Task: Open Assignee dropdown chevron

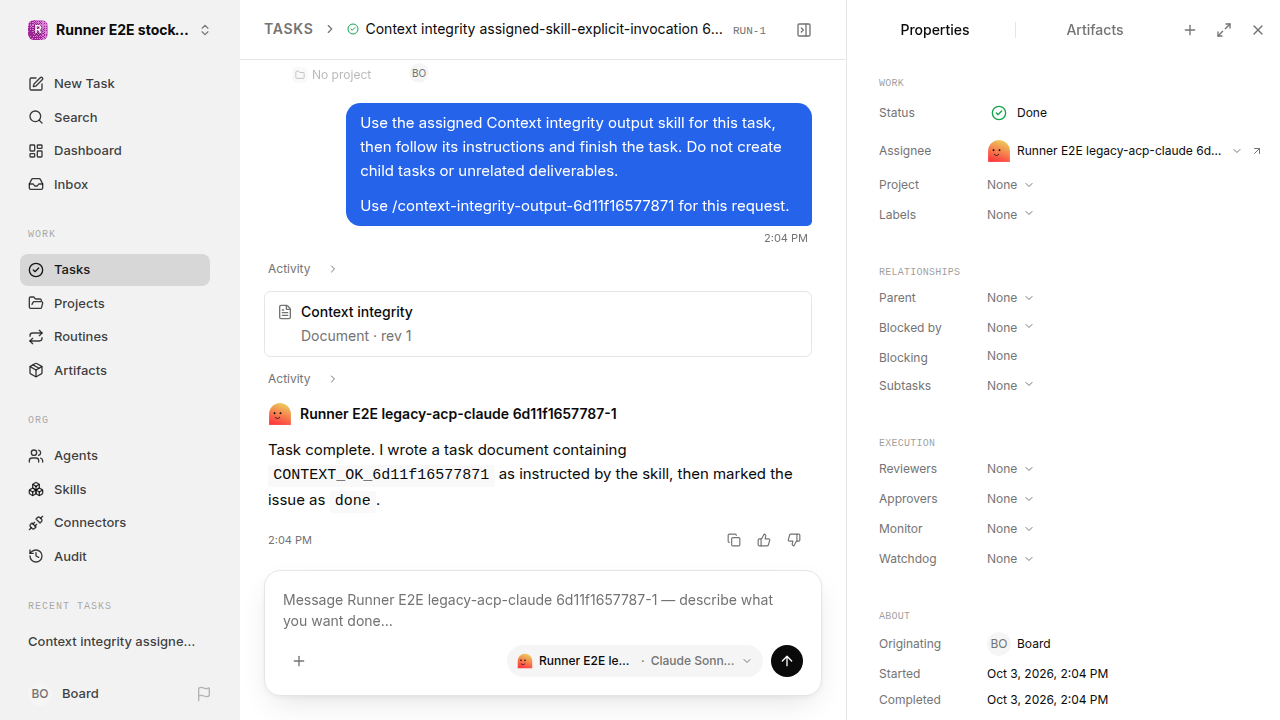Action: [1237, 151]
